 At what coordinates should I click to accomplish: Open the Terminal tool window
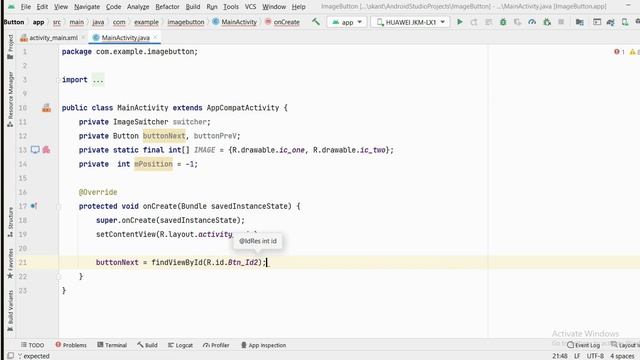coord(112,345)
